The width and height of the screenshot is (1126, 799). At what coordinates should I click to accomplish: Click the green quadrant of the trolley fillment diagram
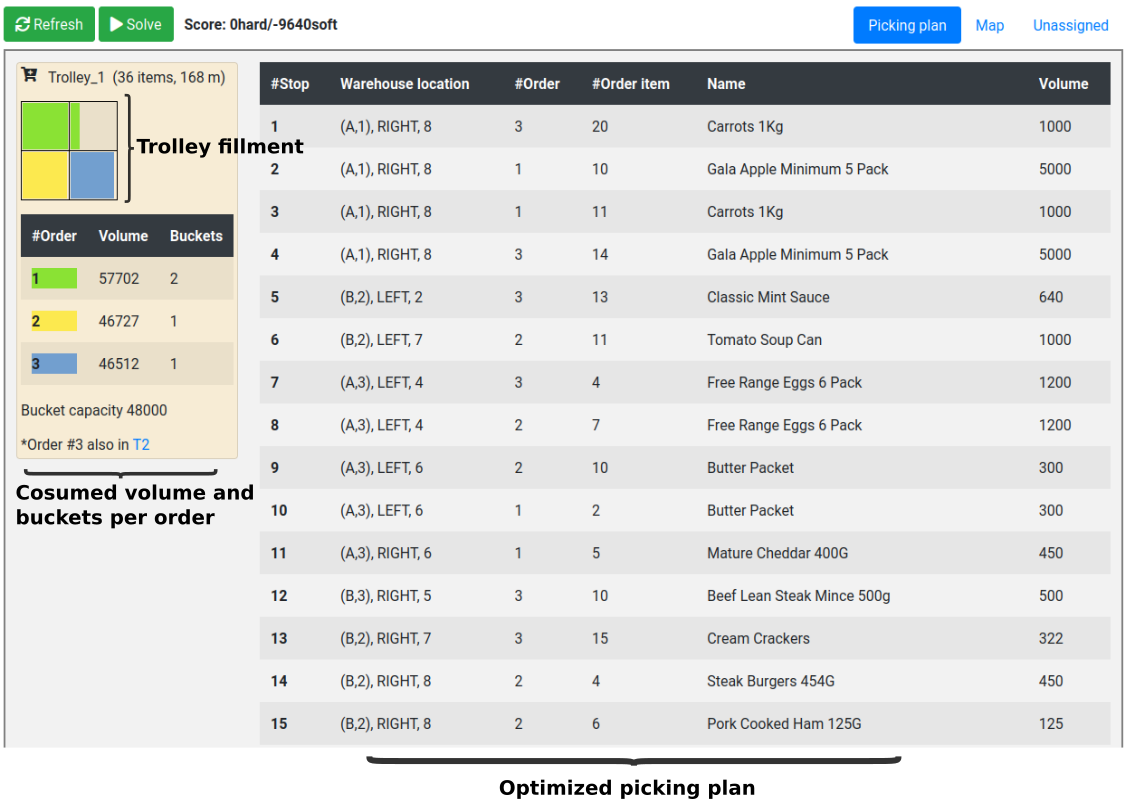click(44, 124)
